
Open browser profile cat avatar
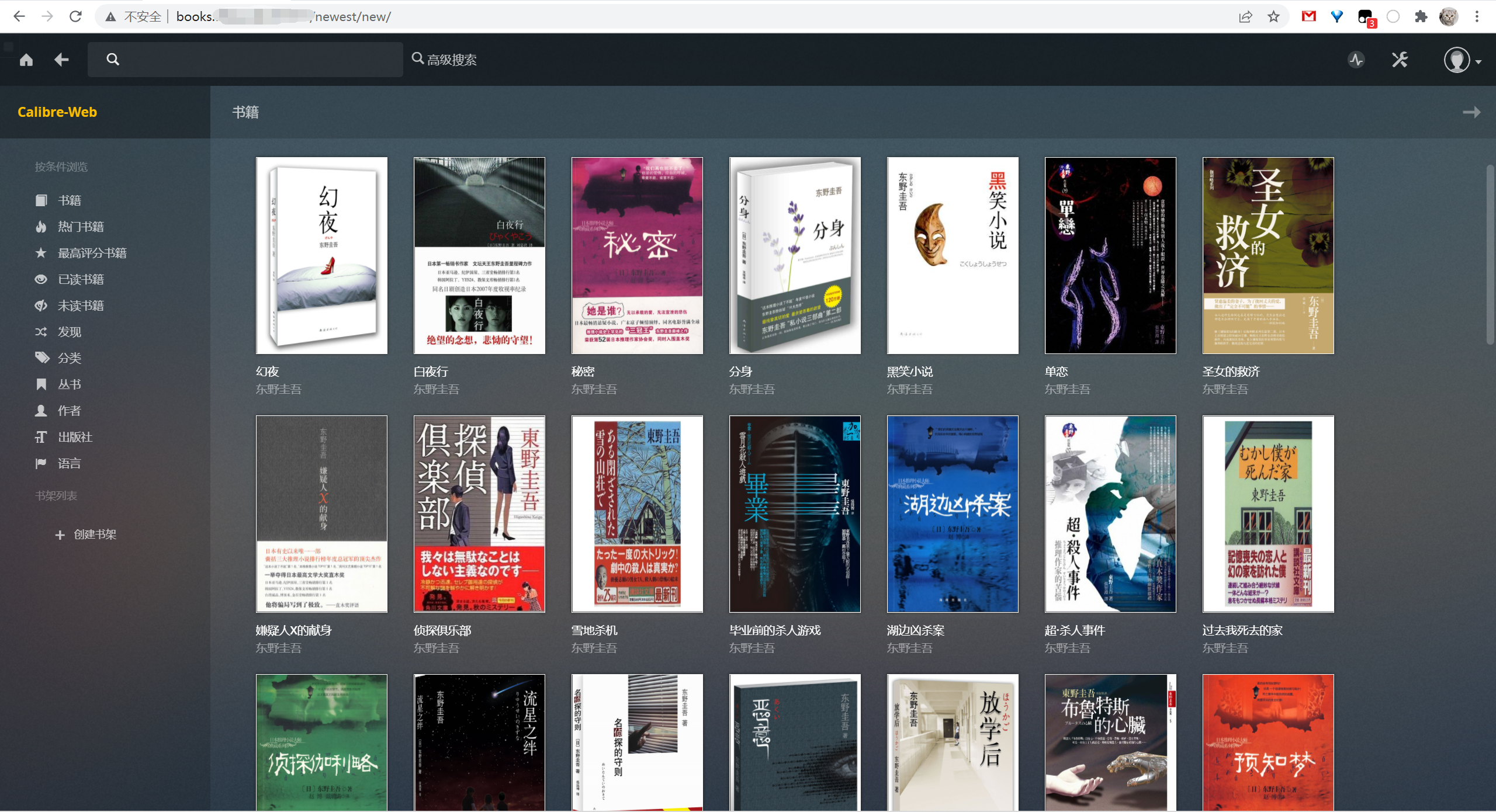(x=1449, y=16)
